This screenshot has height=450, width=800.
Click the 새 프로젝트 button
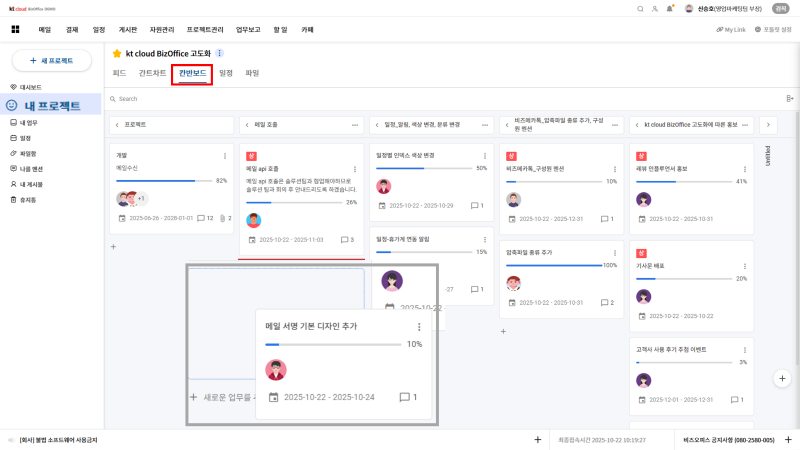51,61
